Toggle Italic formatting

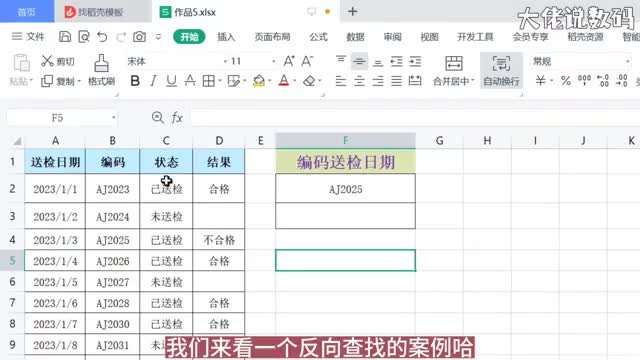[x=153, y=81]
